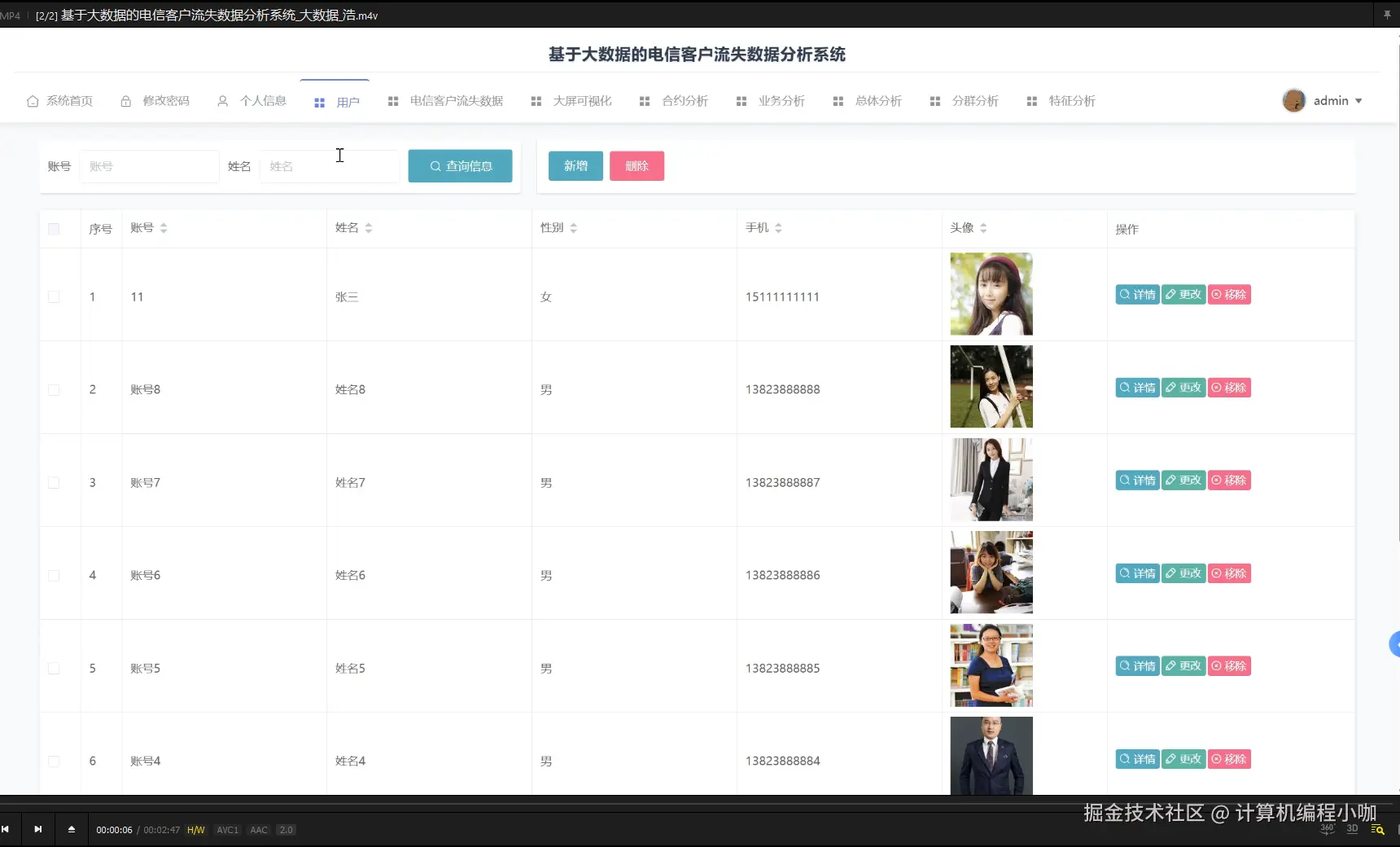The image size is (1400, 847).
Task: Click the person icon next to 个人信息
Action: pyautogui.click(x=222, y=101)
